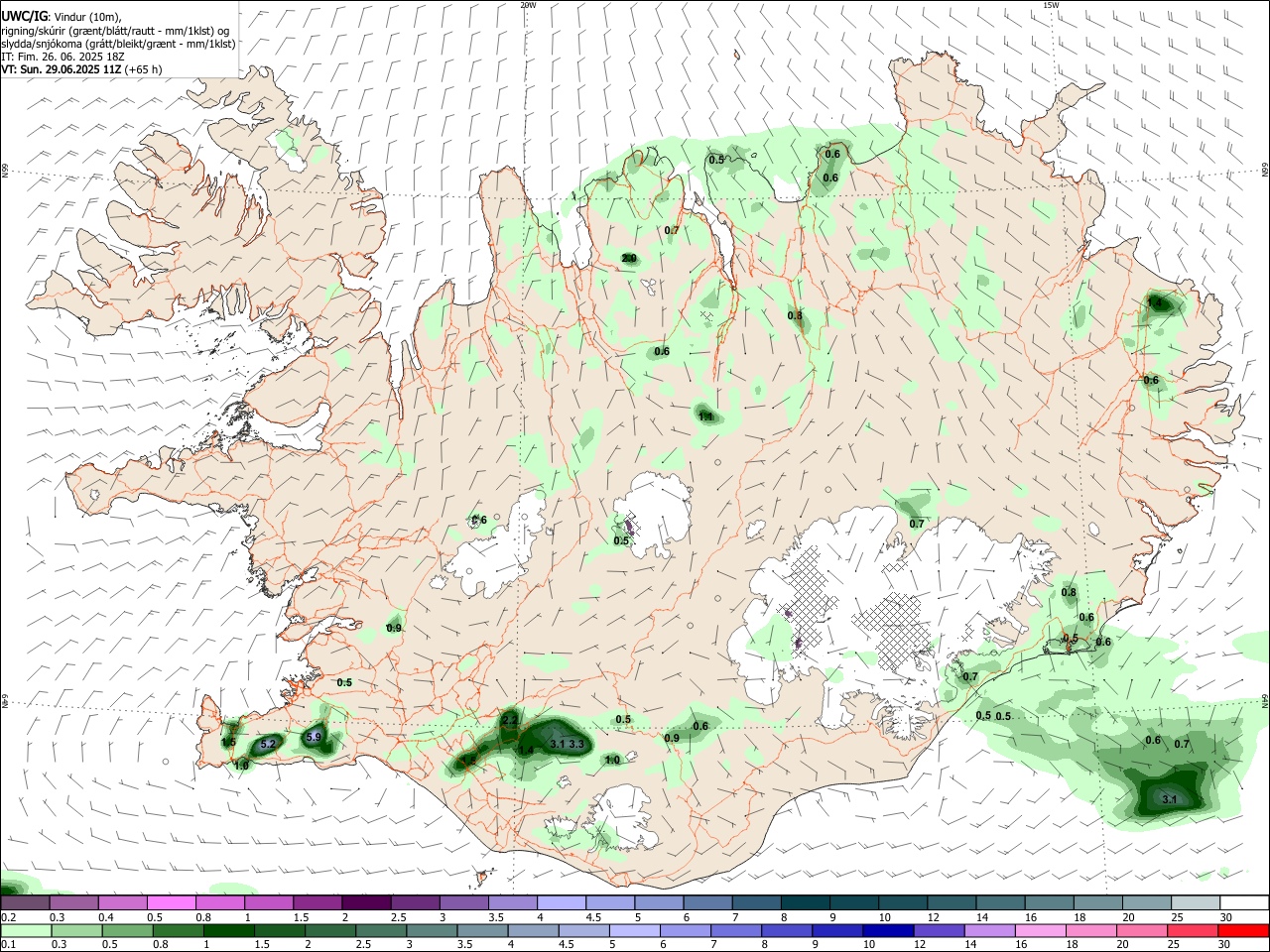Click the IT: Fim. 26. 06. 2025 18Z line
Viewport: 1270px width, 952px height.
coord(63,57)
